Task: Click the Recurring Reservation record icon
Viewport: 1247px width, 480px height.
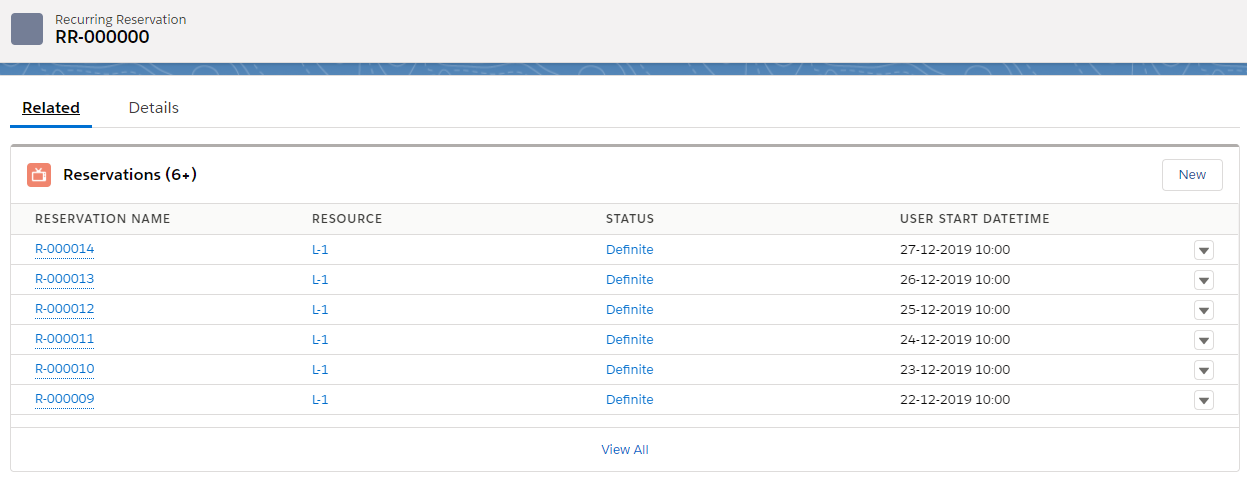Action: [x=27, y=29]
